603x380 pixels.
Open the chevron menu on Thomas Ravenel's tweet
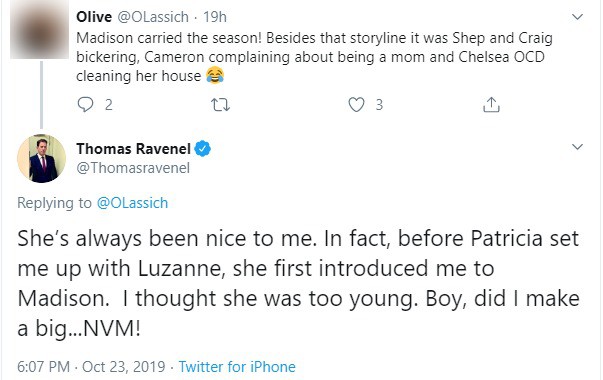pos(577,147)
